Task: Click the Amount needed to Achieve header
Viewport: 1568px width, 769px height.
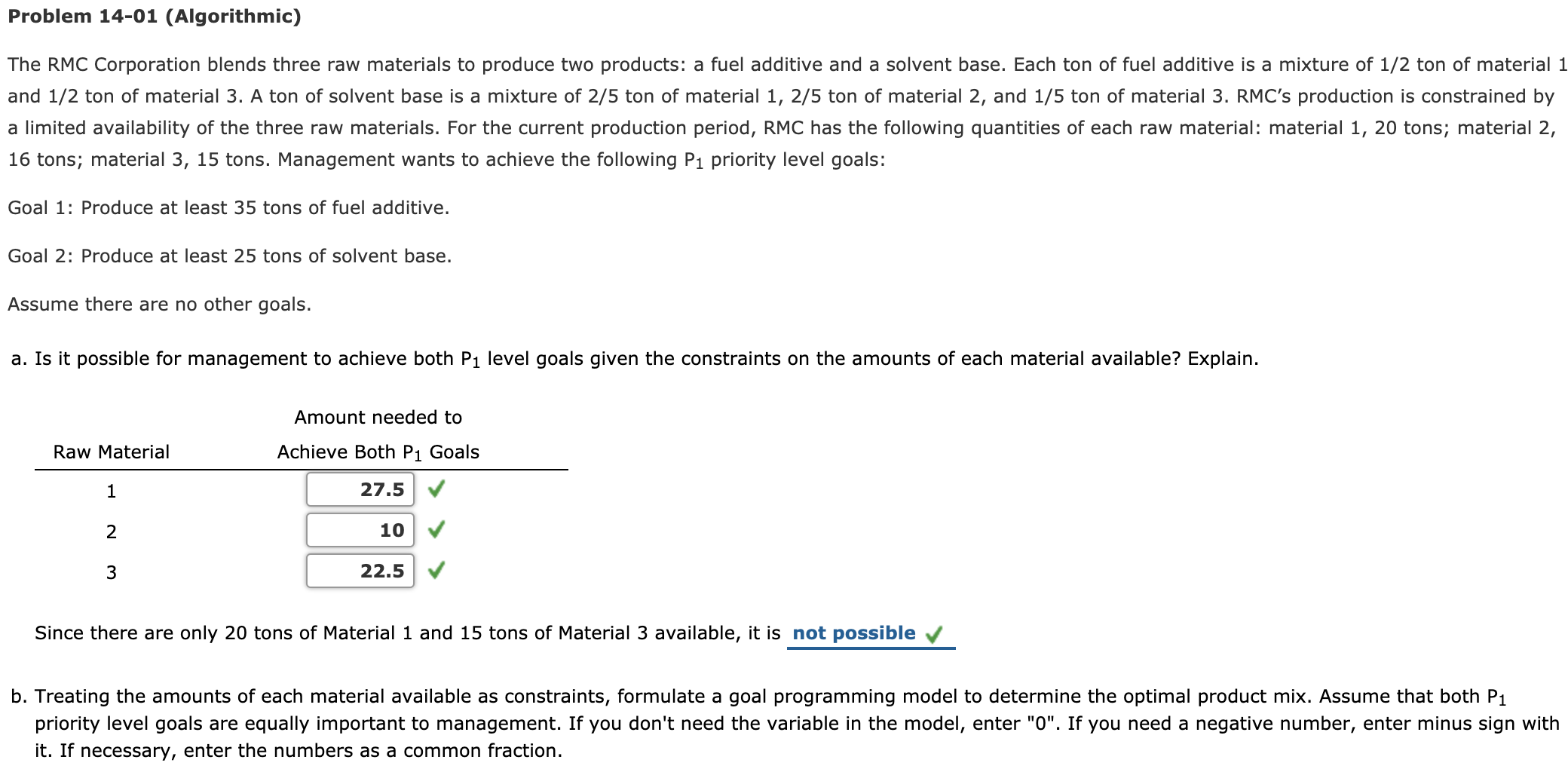Action: [377, 434]
